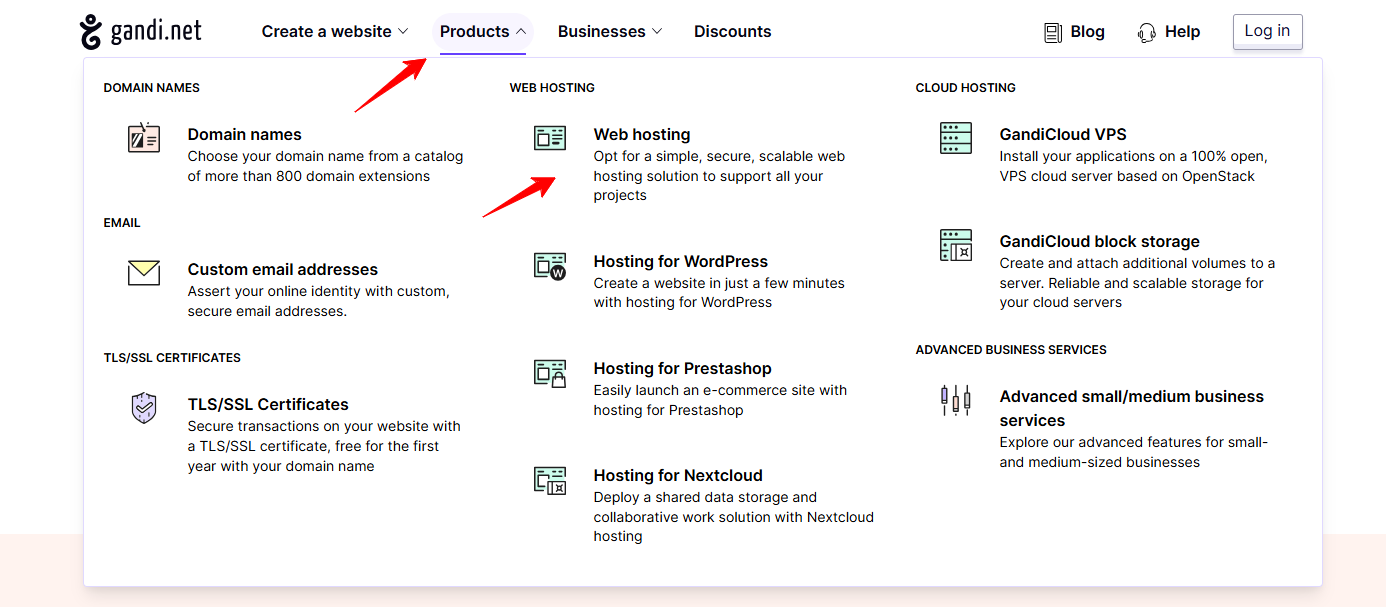Click 'Easily launch an e-commerce site' text
The height and width of the screenshot is (607, 1386).
[x=720, y=400]
